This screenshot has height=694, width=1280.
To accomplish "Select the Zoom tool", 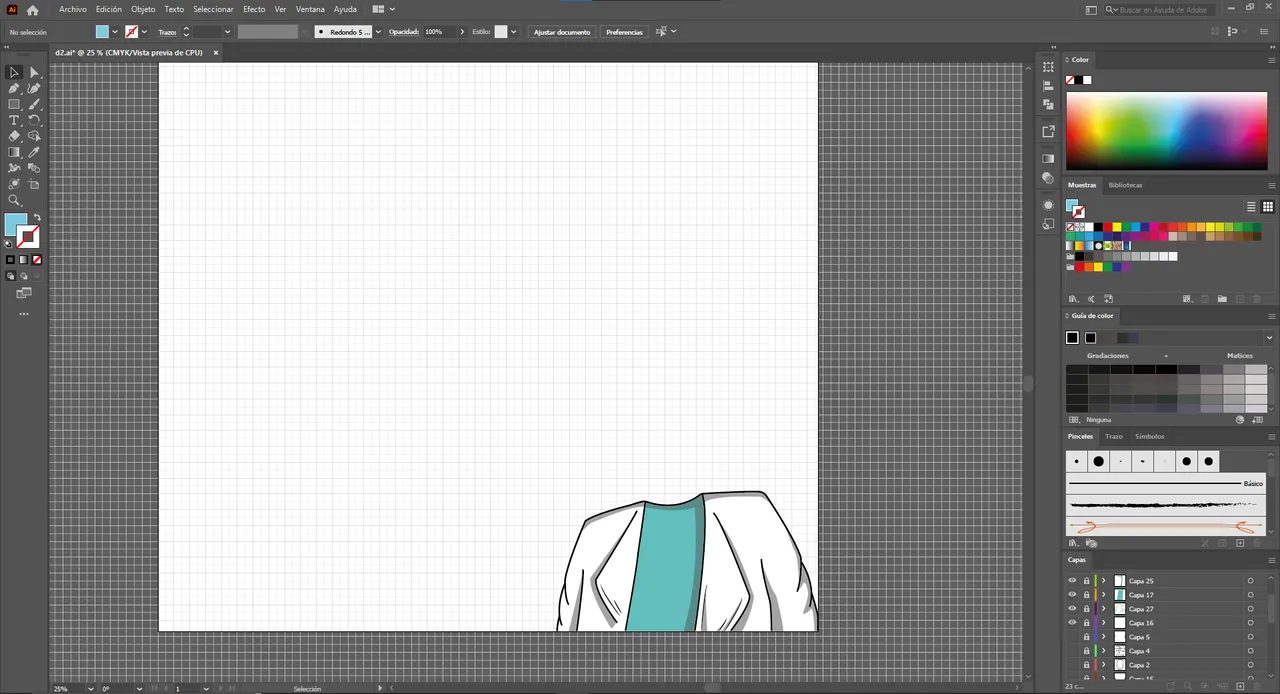I will click(x=14, y=200).
